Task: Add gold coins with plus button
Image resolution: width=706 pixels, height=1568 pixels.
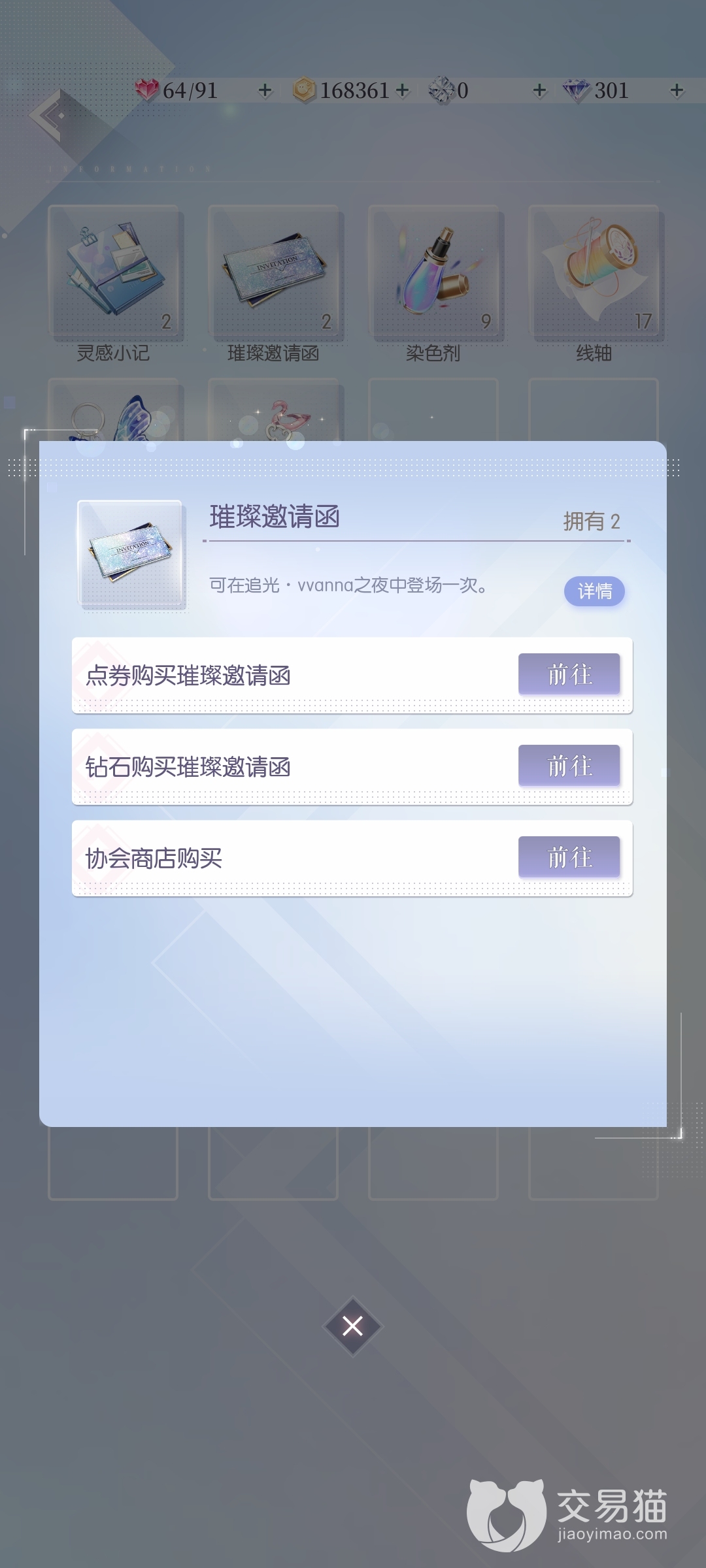Action: (403, 90)
